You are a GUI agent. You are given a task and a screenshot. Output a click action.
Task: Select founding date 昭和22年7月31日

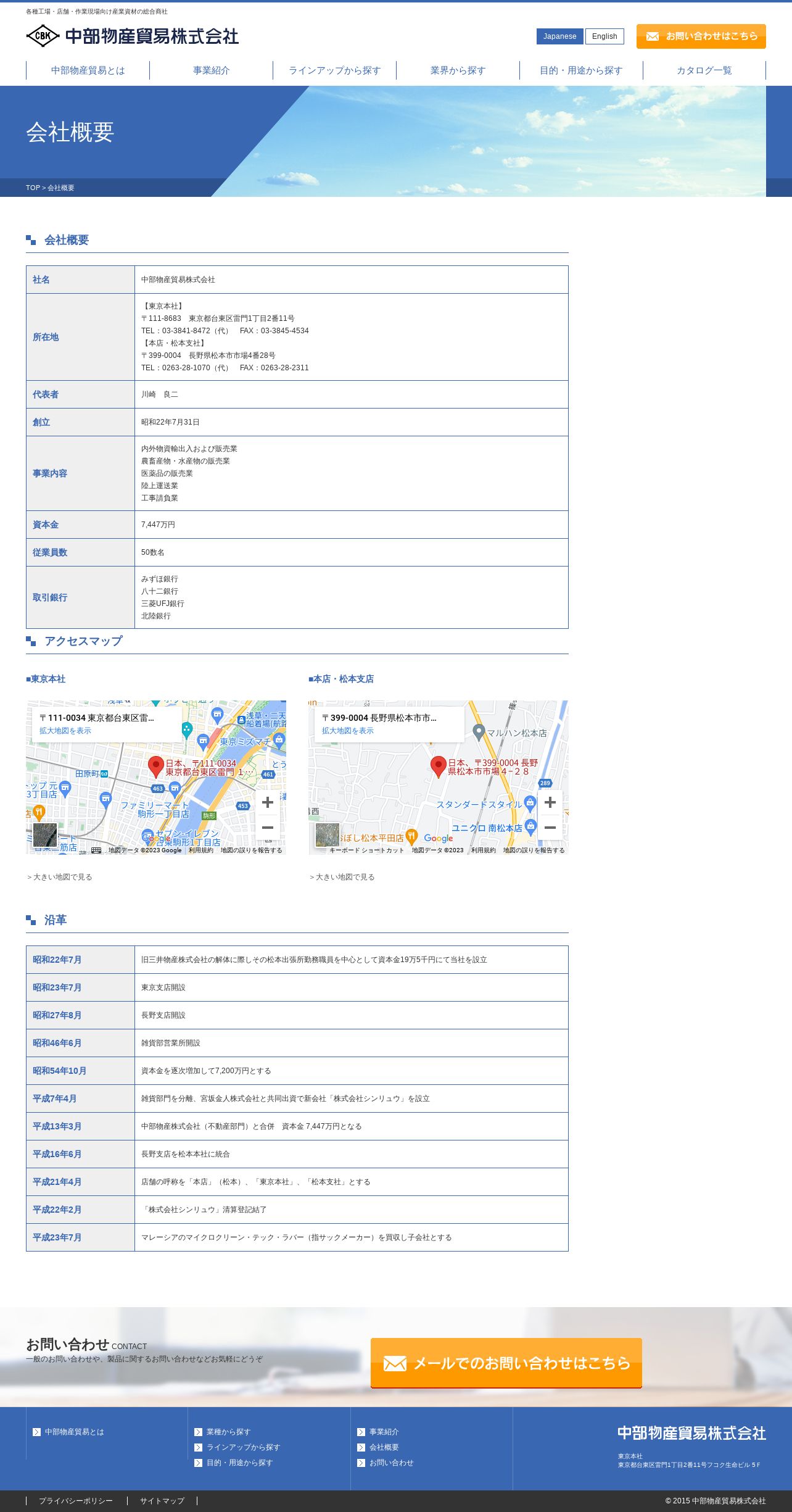pyautogui.click(x=352, y=422)
